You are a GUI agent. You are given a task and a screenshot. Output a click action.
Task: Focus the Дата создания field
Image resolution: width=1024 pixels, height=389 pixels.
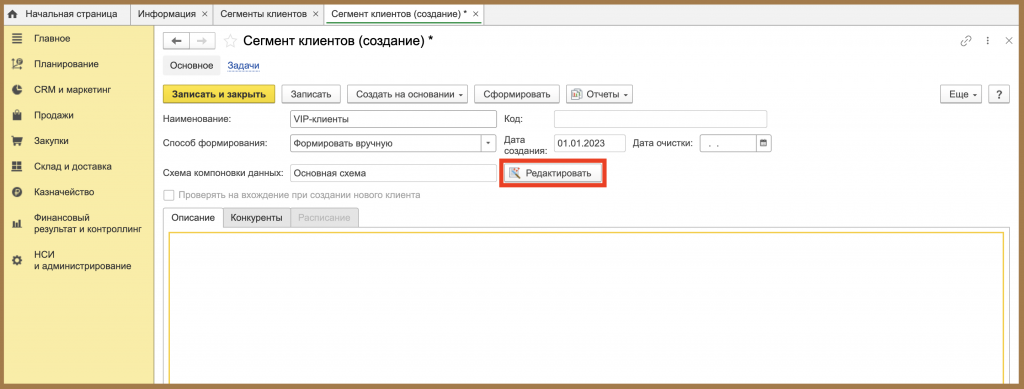click(590, 143)
